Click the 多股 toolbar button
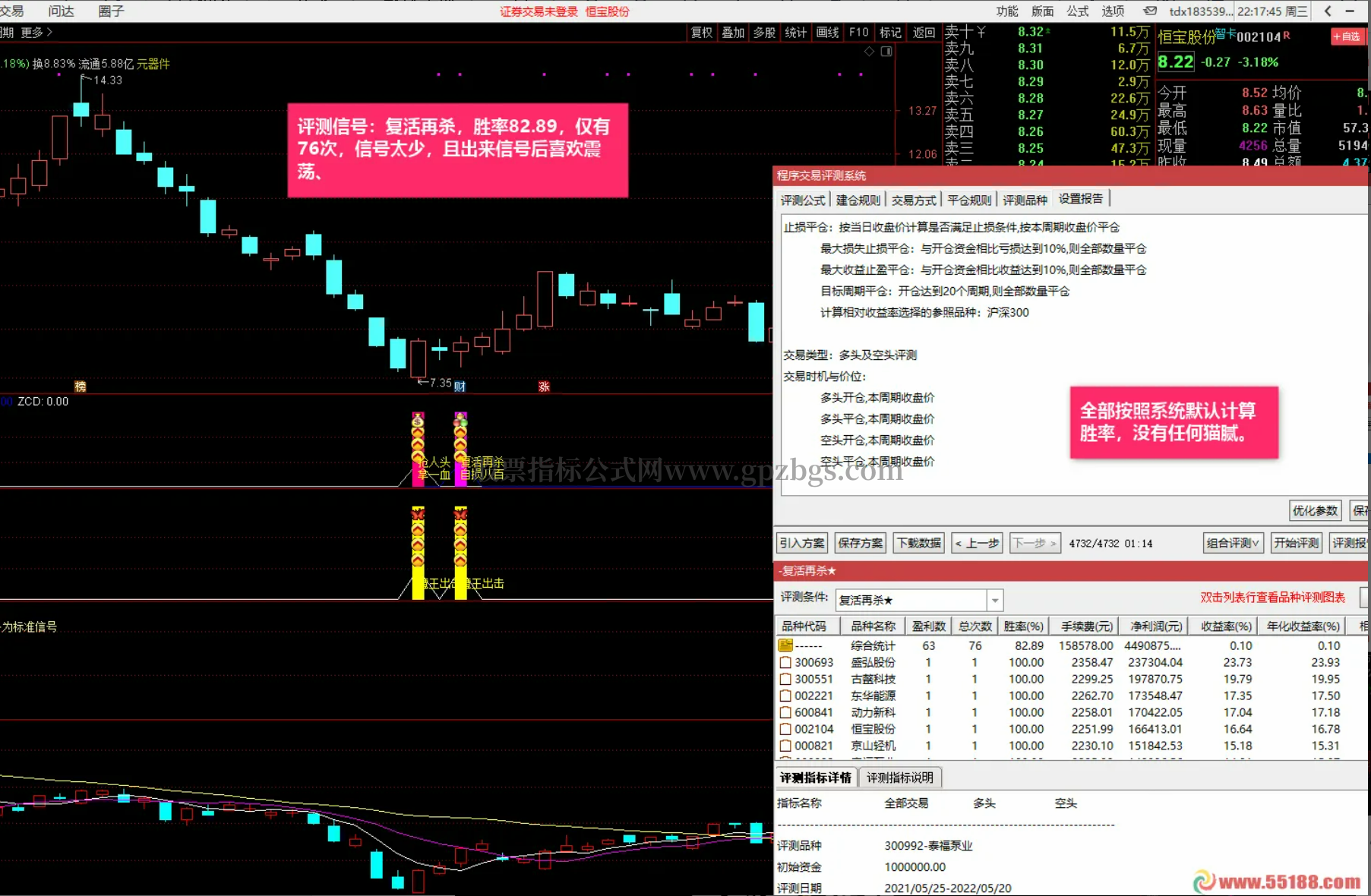Screen dimensions: 1371x896 click(x=764, y=32)
